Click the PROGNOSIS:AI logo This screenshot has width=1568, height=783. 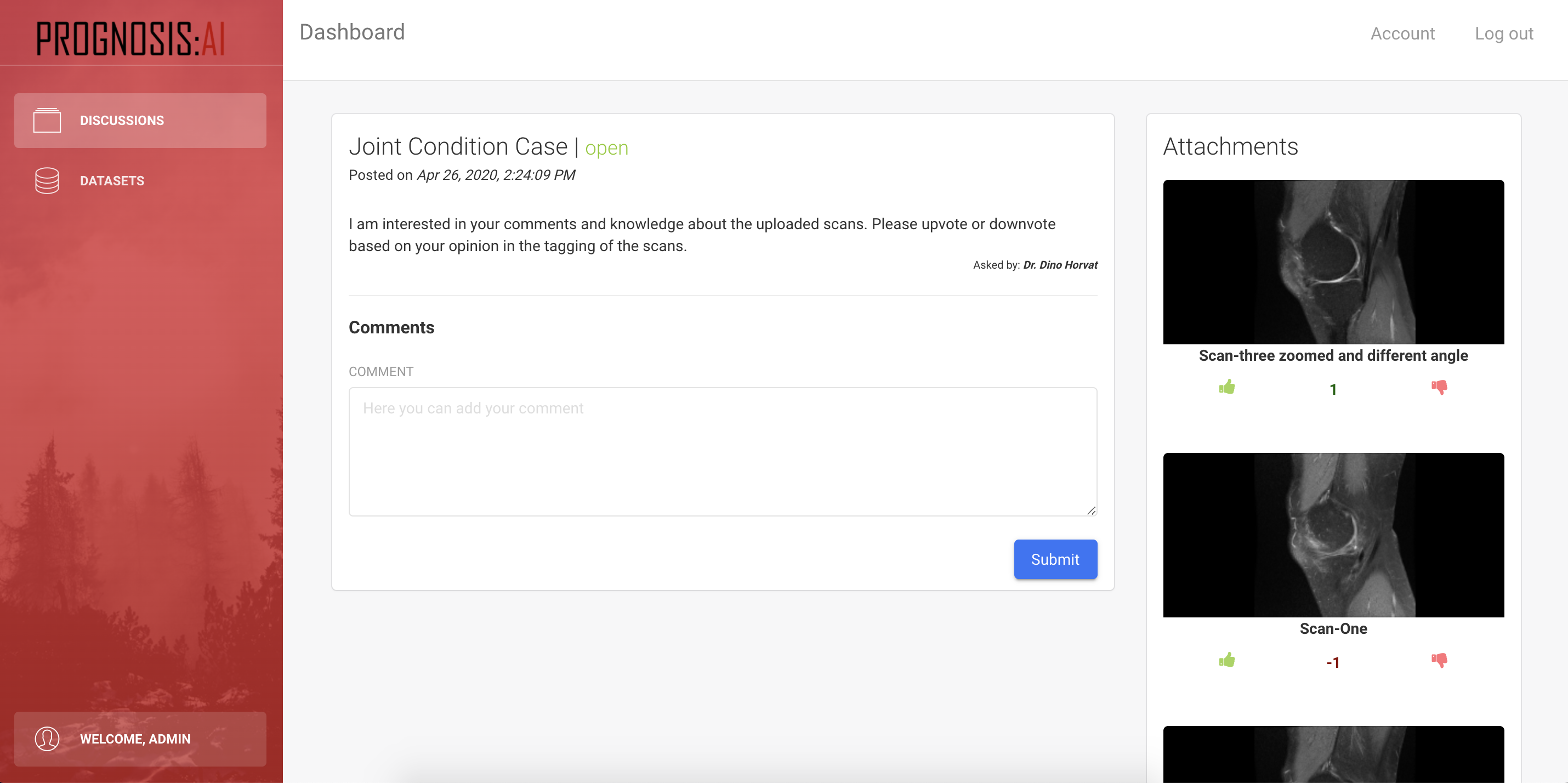pyautogui.click(x=131, y=38)
